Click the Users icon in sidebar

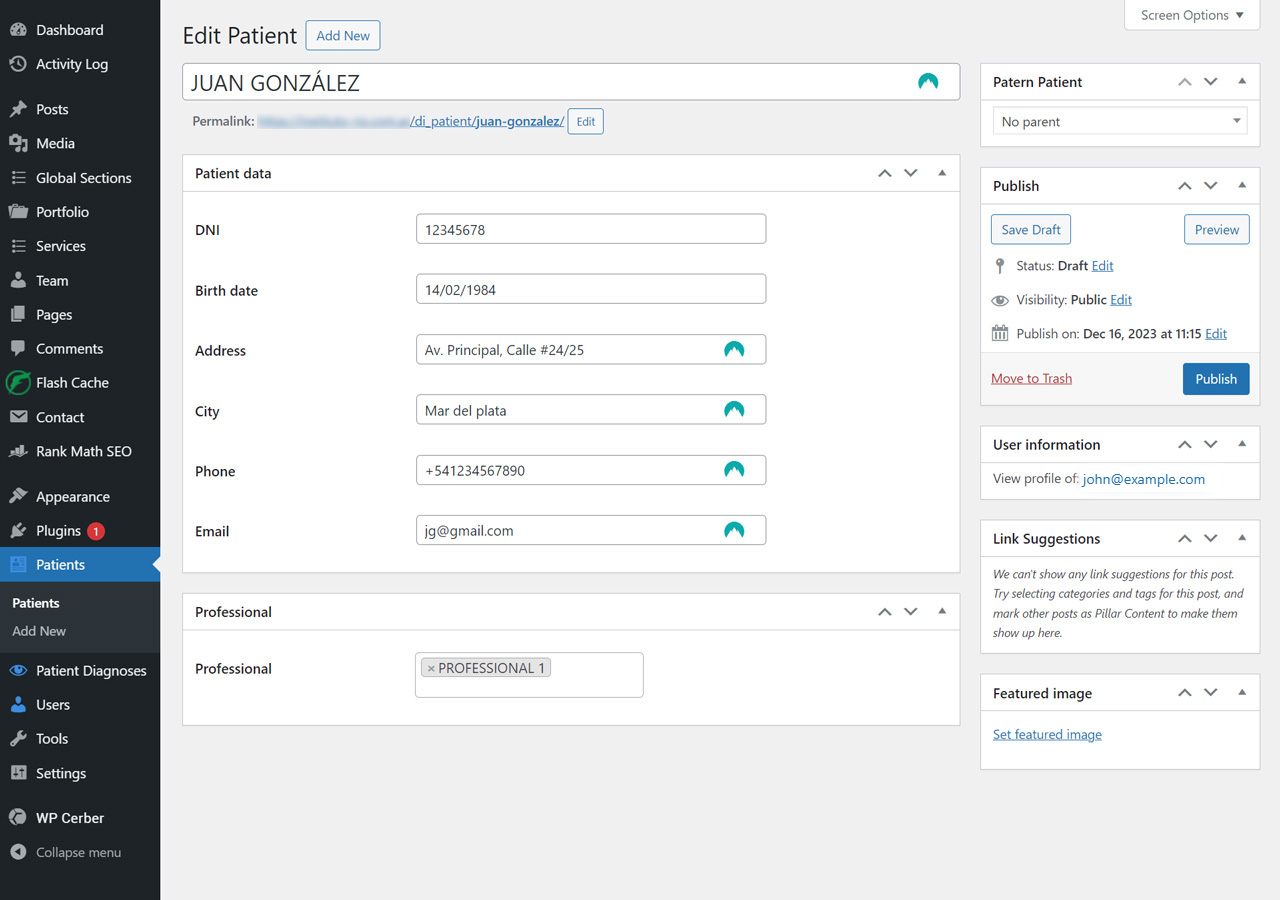[x=18, y=705]
